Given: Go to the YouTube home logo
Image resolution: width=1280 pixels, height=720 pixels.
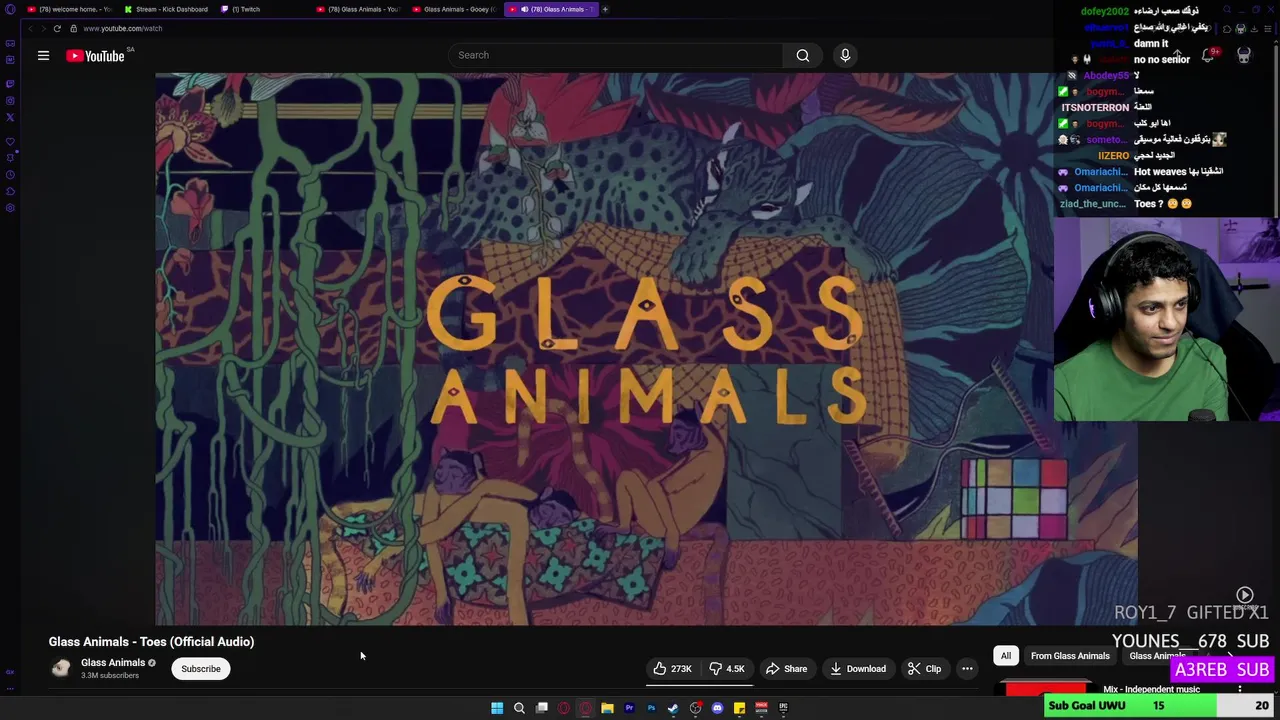Looking at the screenshot, I should [x=96, y=56].
